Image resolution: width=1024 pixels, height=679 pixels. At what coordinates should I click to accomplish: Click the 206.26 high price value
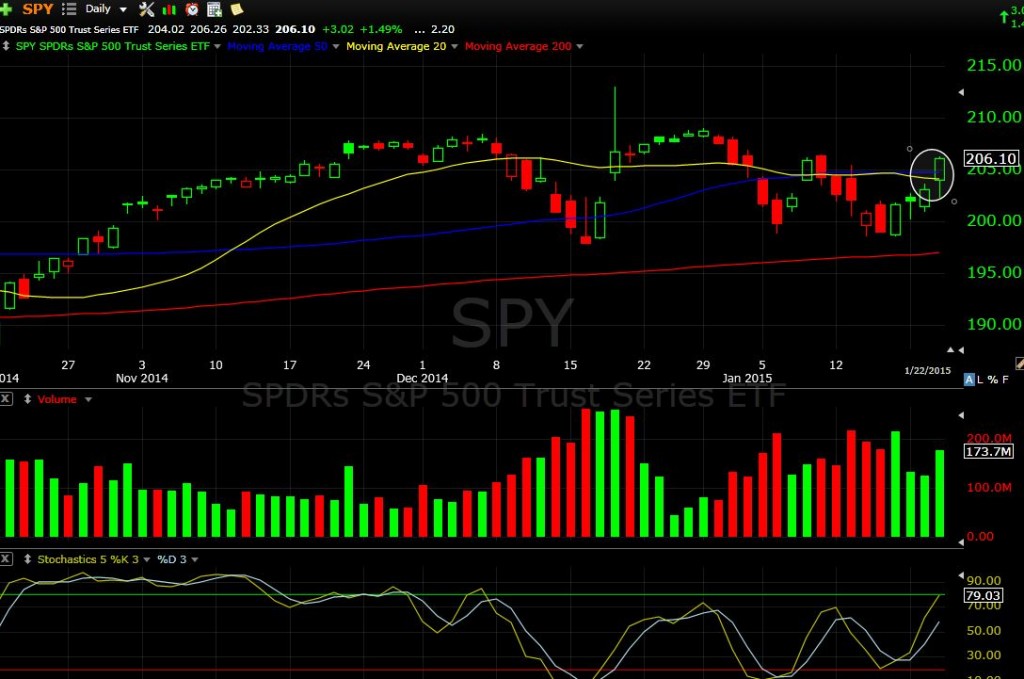click(208, 29)
